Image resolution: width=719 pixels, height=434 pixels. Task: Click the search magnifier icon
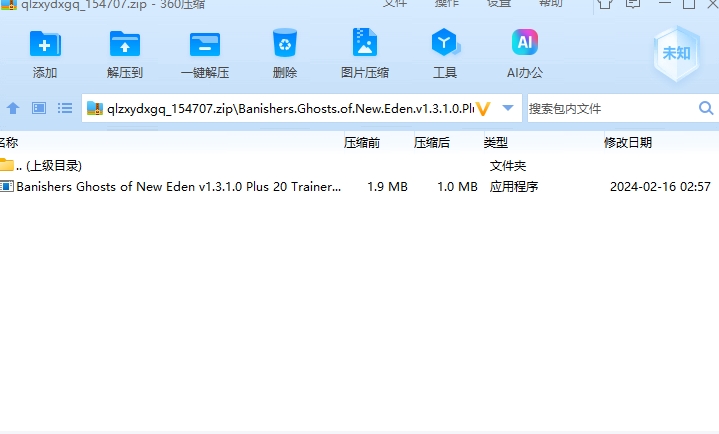click(x=706, y=108)
